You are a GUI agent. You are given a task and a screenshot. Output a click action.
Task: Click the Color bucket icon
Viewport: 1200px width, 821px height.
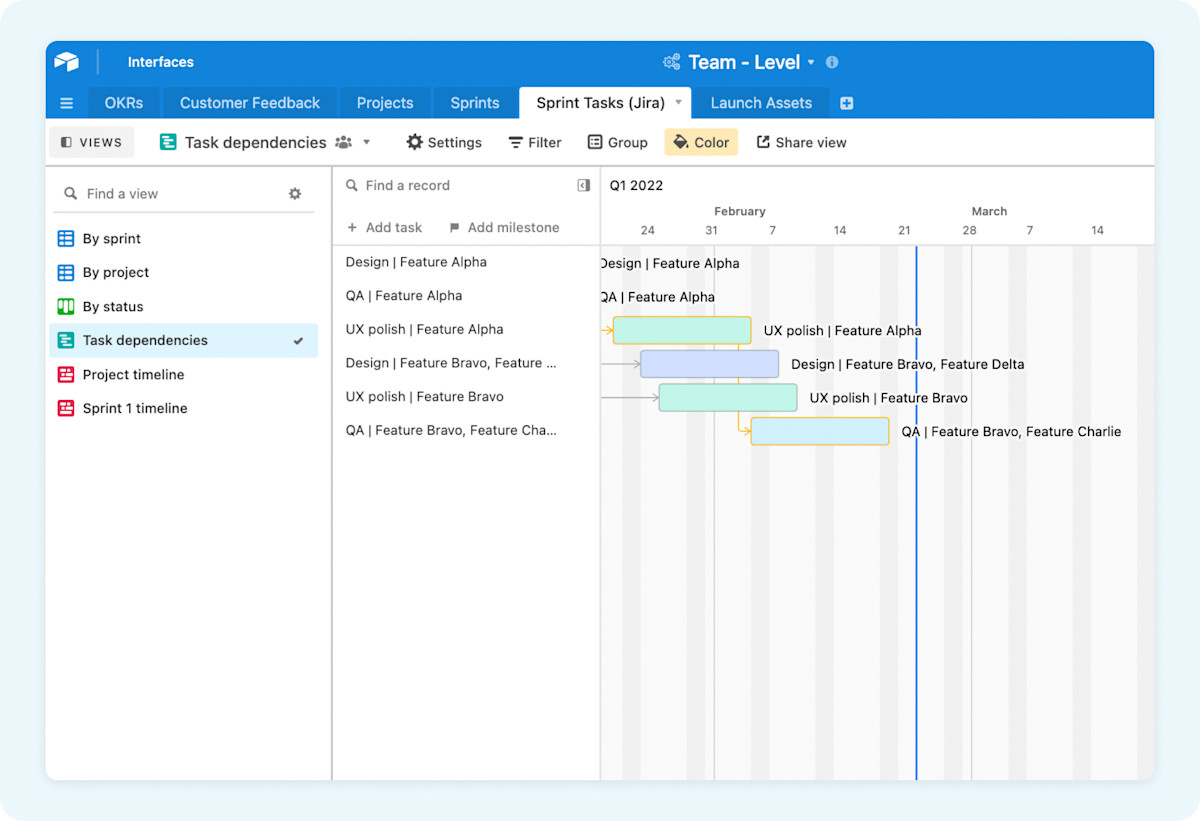pyautogui.click(x=680, y=142)
